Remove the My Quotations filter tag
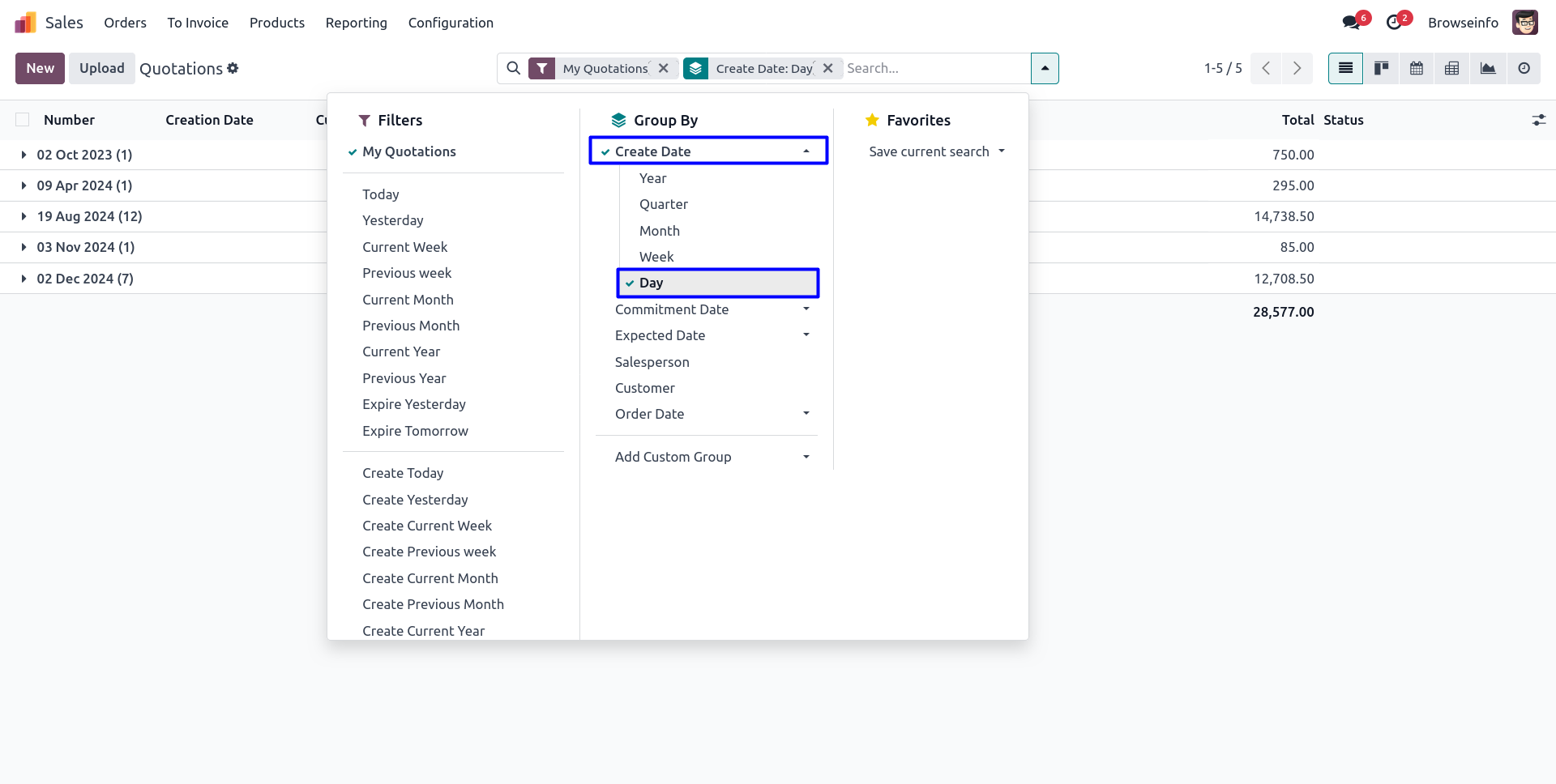1556x784 pixels. [x=664, y=69]
